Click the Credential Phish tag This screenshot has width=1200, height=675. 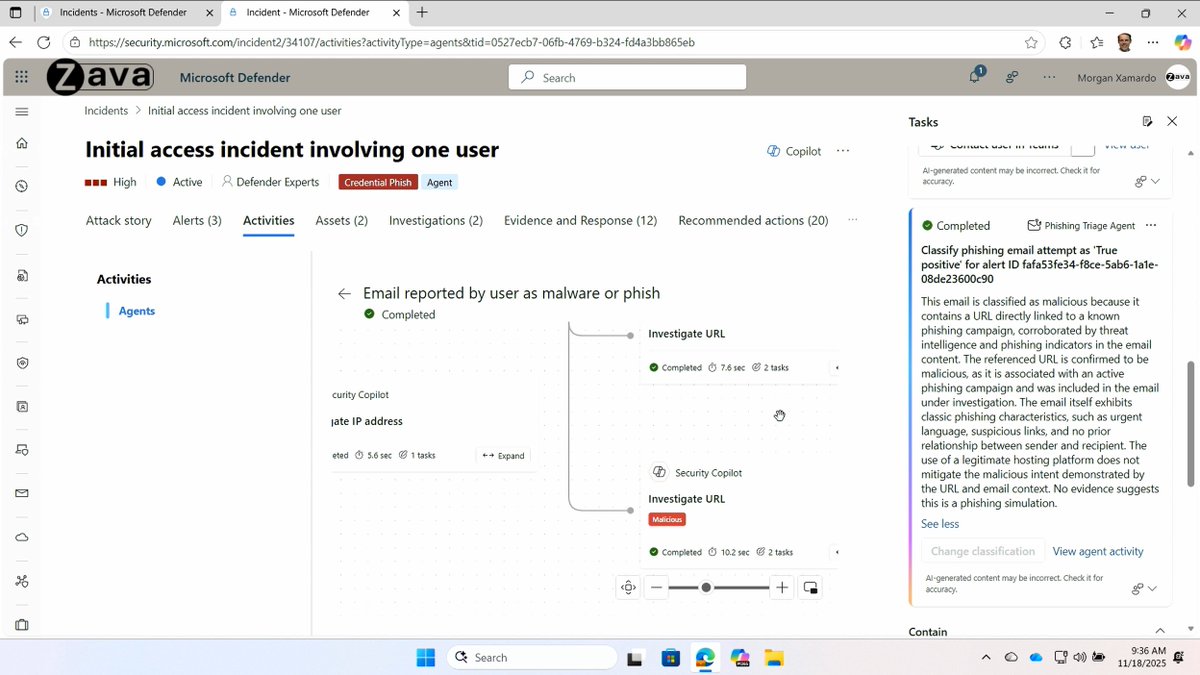(378, 182)
